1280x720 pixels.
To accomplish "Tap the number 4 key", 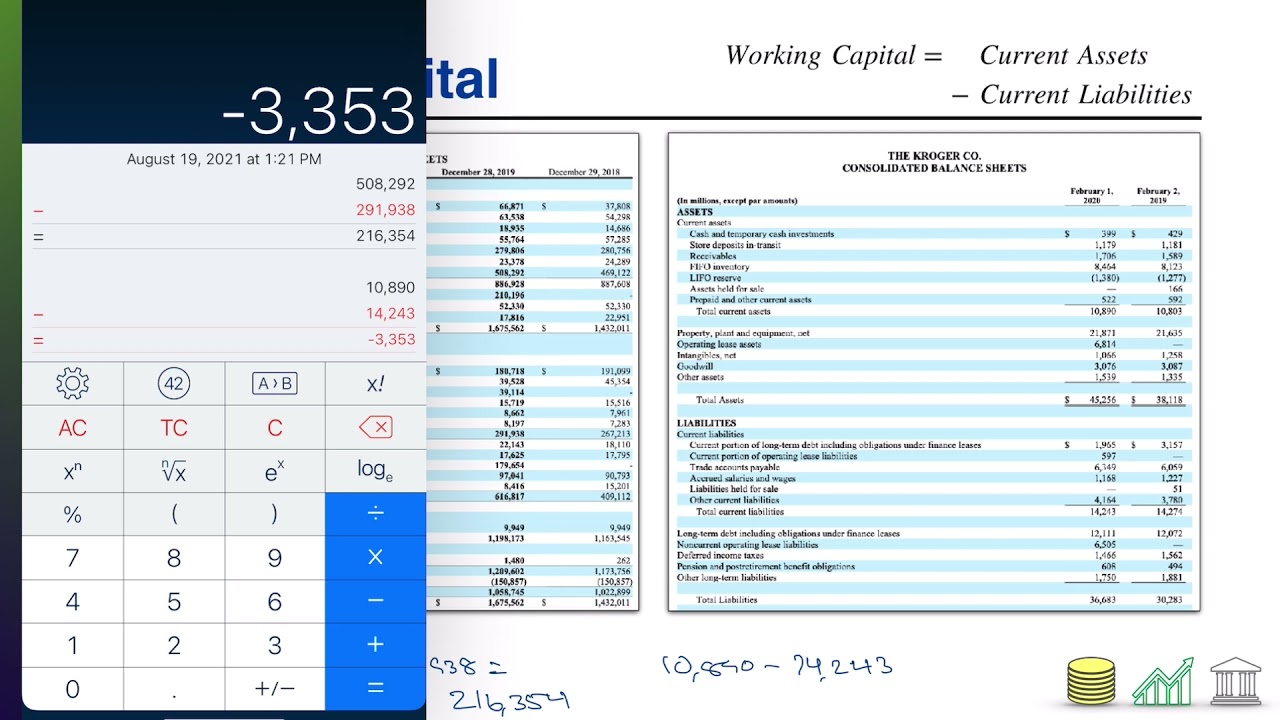I will coord(73,601).
